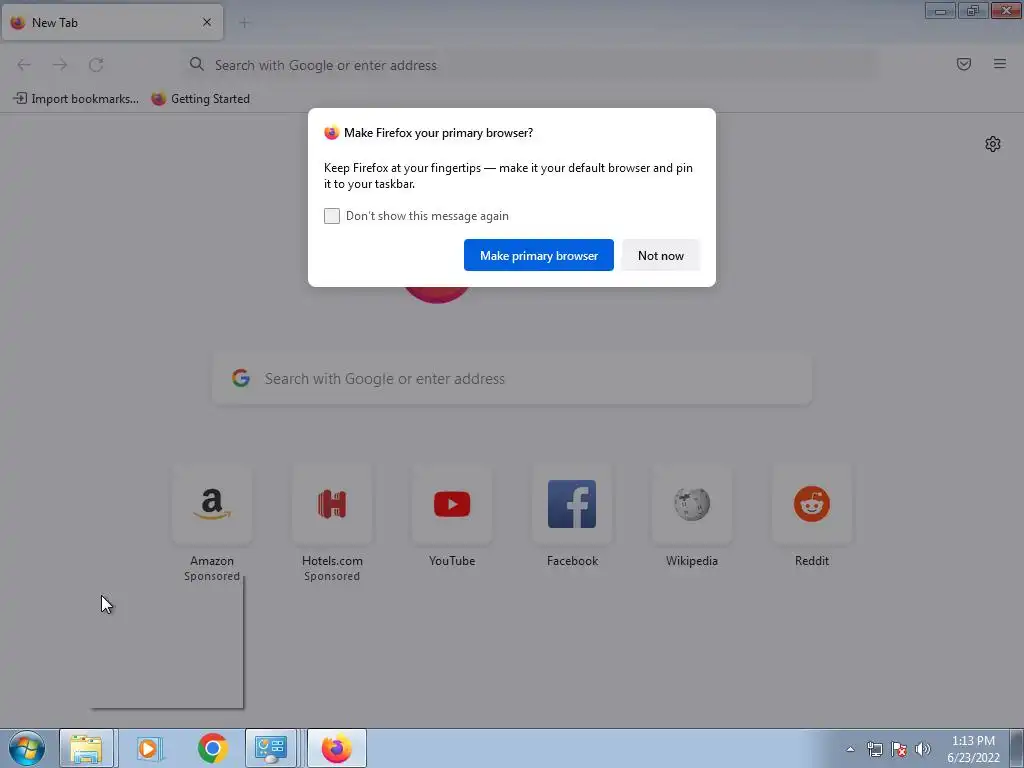The width and height of the screenshot is (1024, 768).
Task: Open the Hotels.com shortcut tile
Action: (x=332, y=504)
